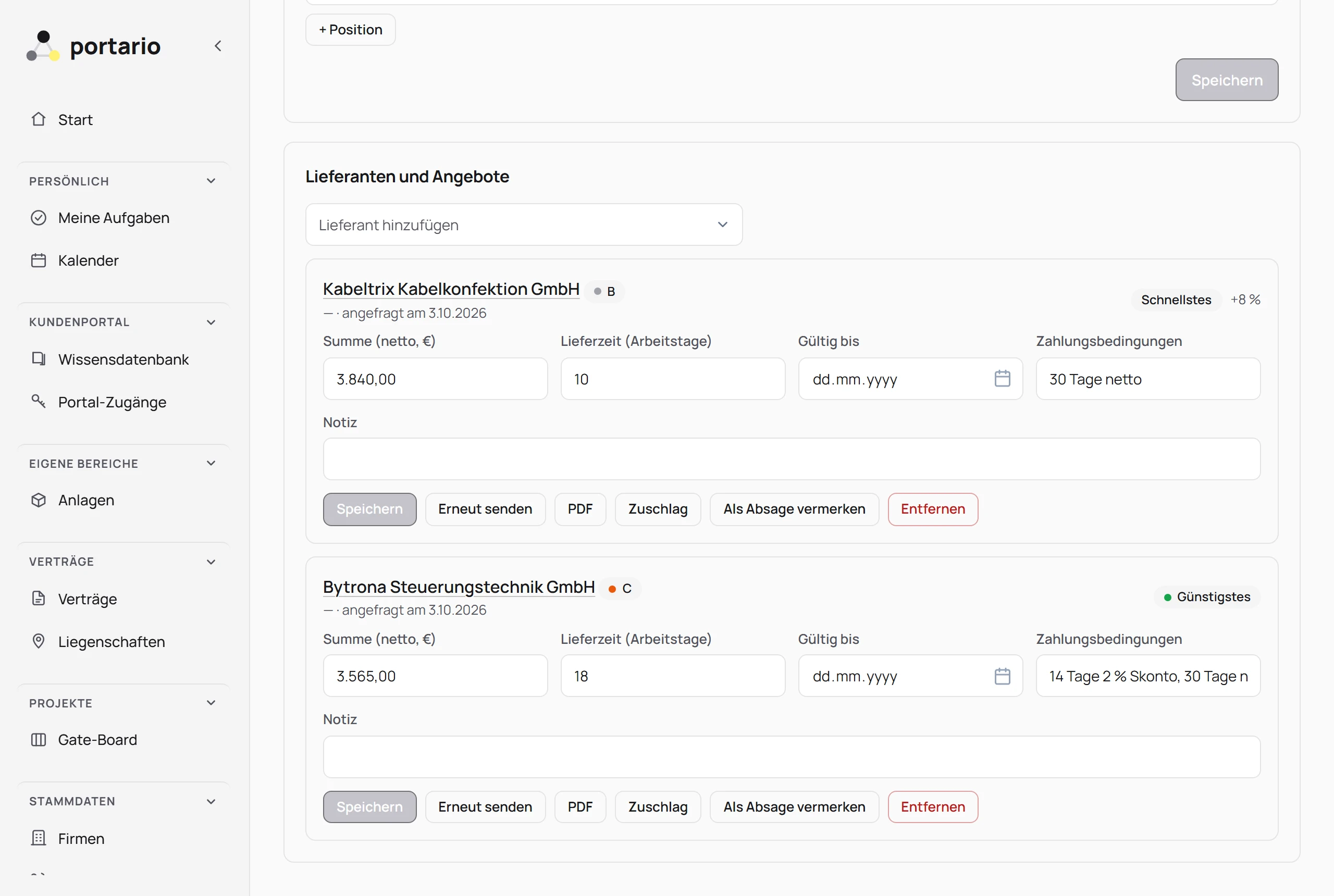Collapse the KUNDENPORTAL section
Viewport: 1334px width, 896px height.
(211, 322)
